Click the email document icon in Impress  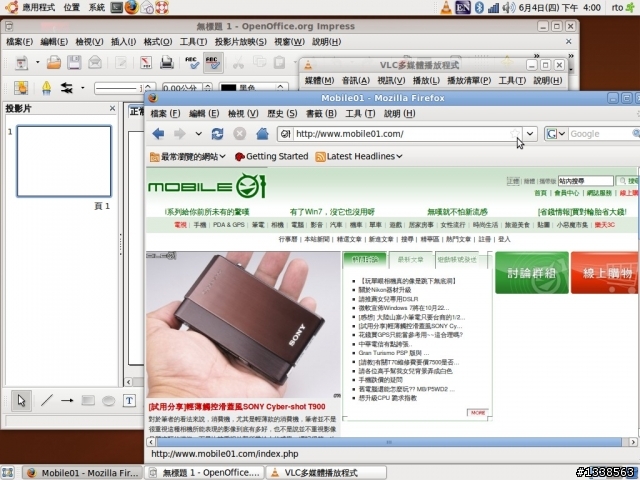pyautogui.click(x=95, y=63)
